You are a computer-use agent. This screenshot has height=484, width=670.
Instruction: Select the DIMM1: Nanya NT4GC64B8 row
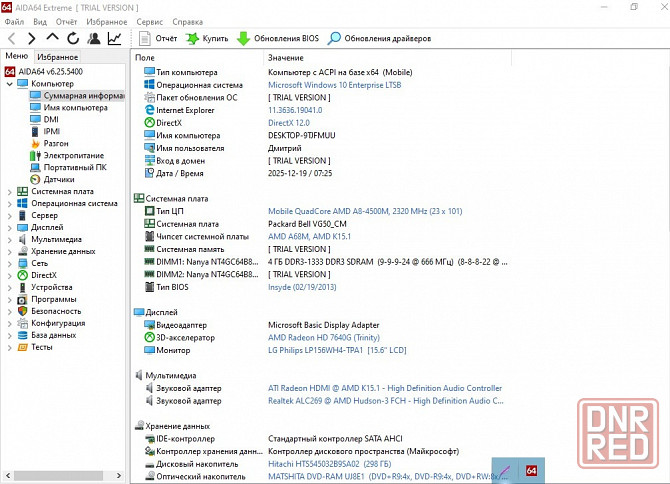point(326,262)
